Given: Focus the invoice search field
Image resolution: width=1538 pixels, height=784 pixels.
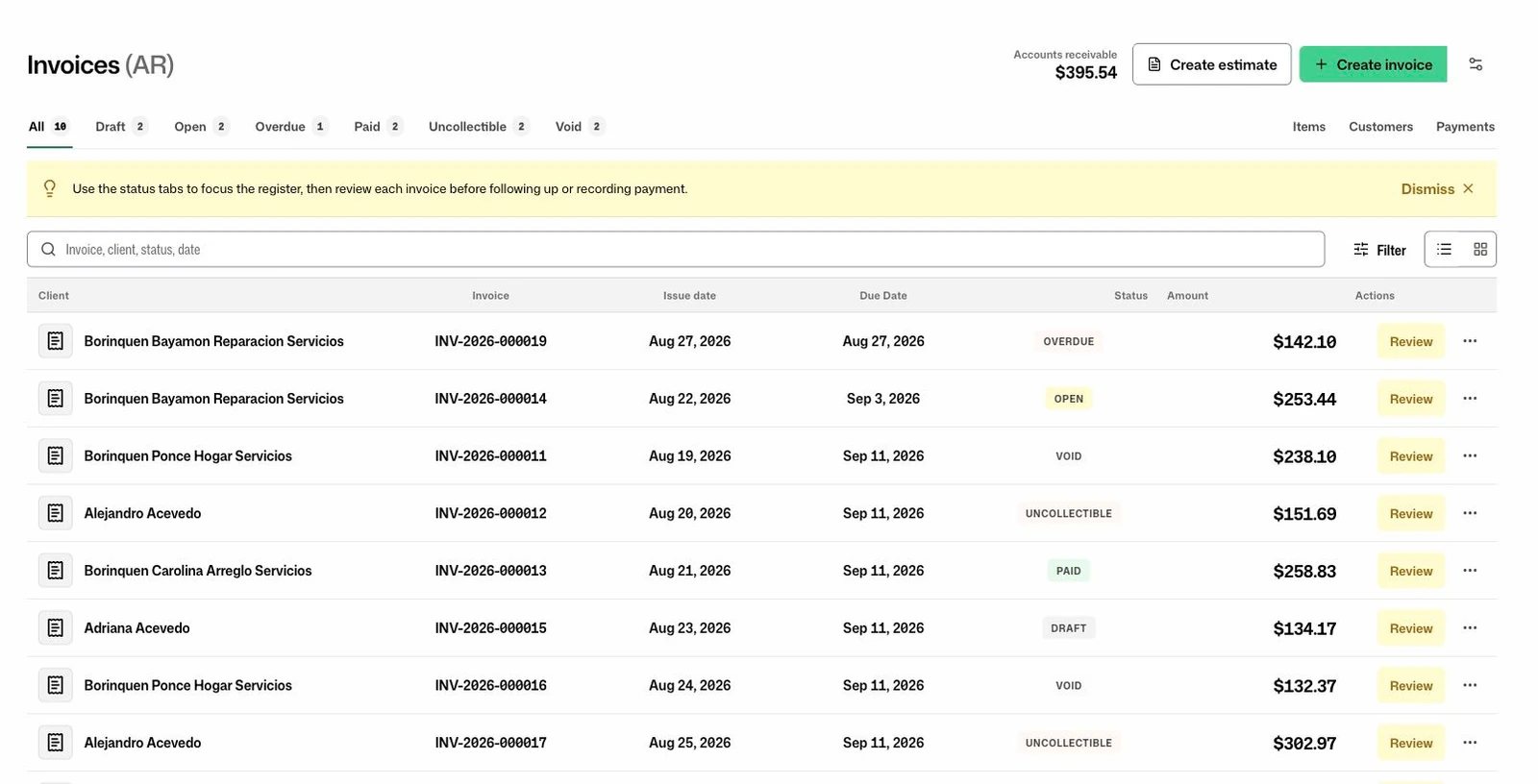Looking at the screenshot, I should tap(676, 249).
